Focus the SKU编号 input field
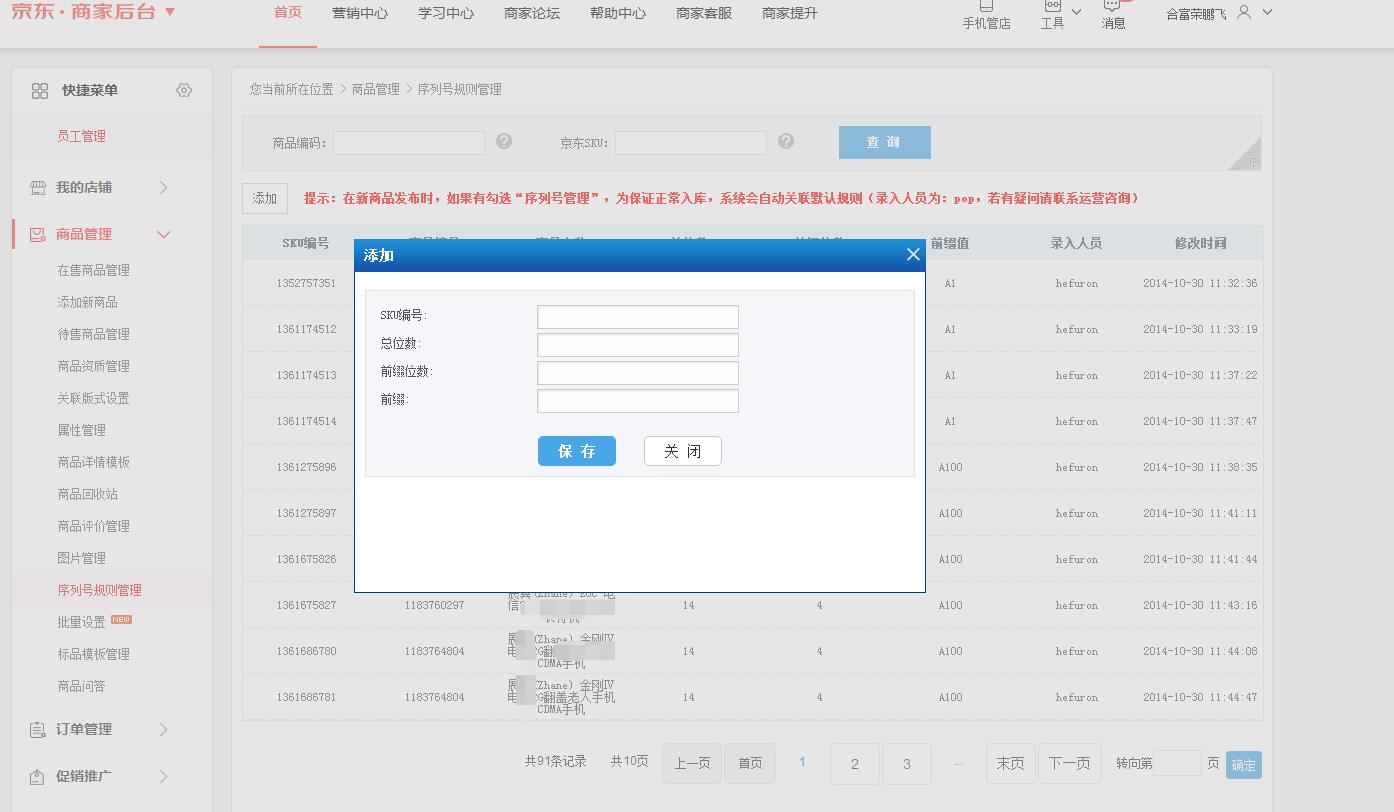 coord(637,317)
